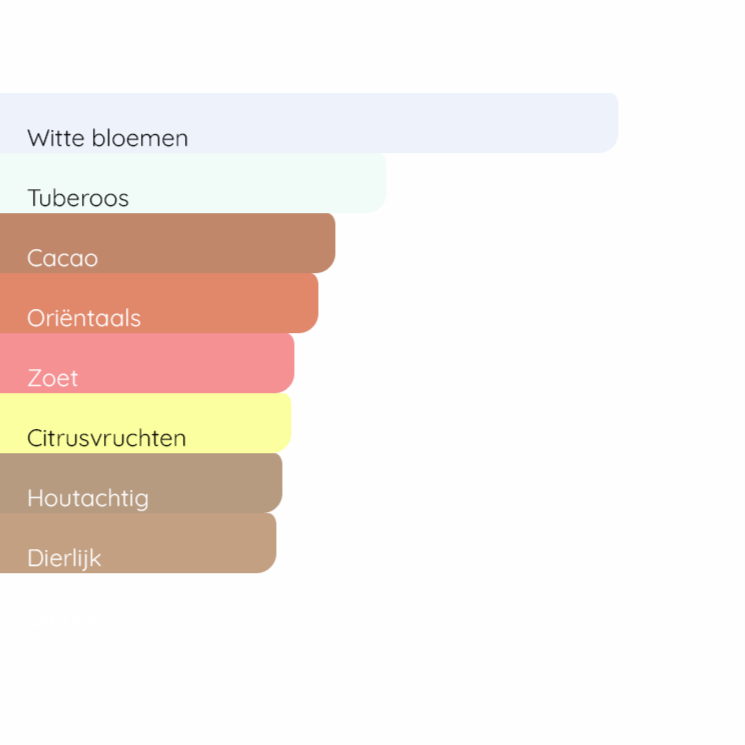
Task: Select the yellow Citrusvruchten bar
Action: tap(230, 422)
